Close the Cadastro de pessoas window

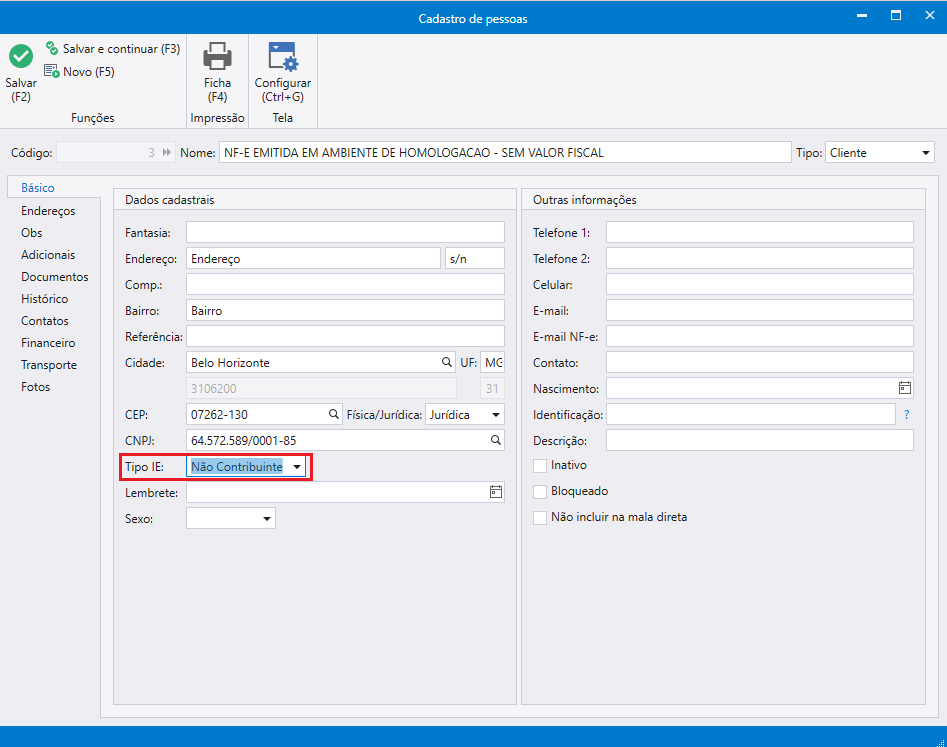coord(929,16)
